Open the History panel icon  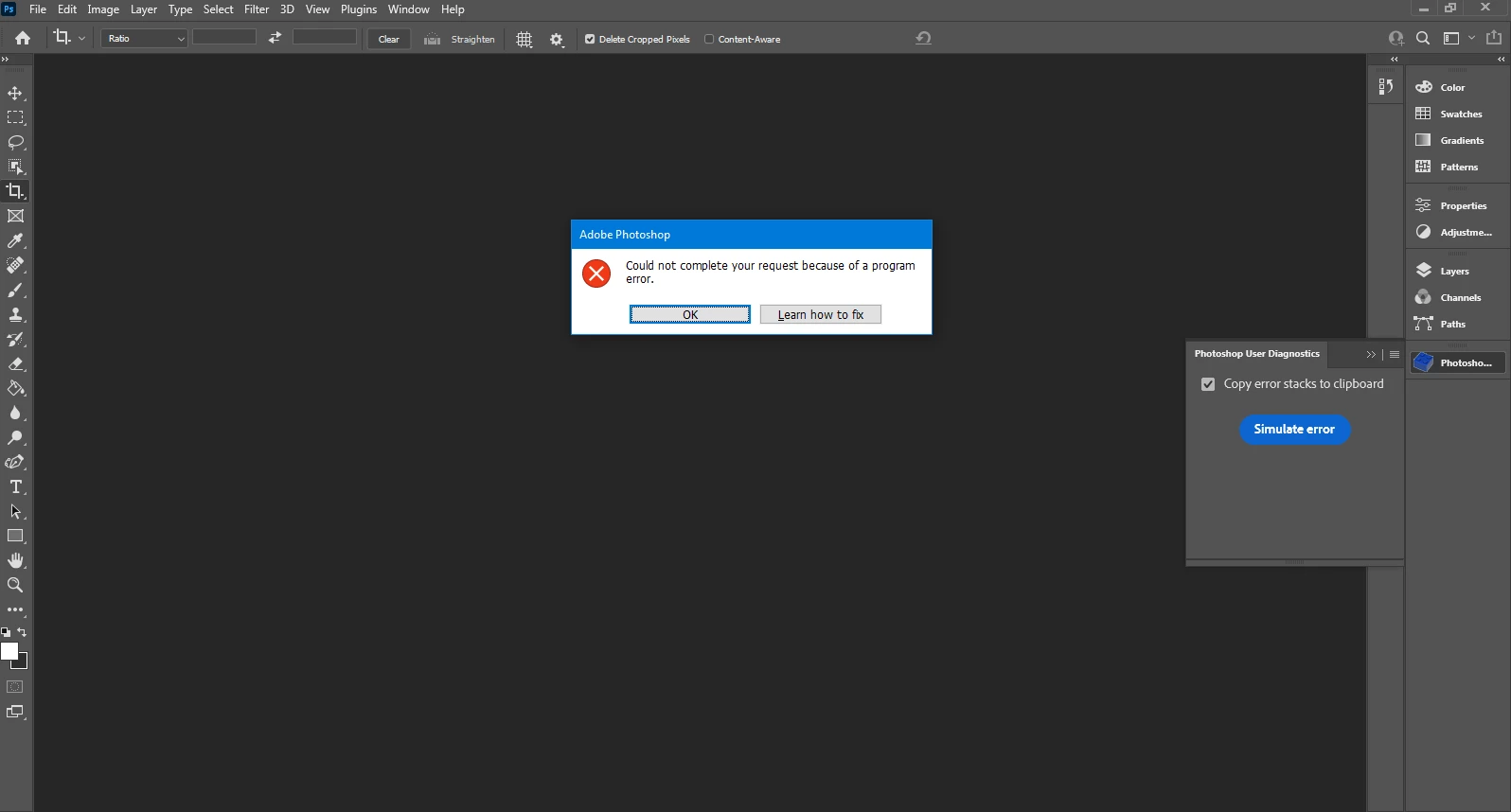1385,86
